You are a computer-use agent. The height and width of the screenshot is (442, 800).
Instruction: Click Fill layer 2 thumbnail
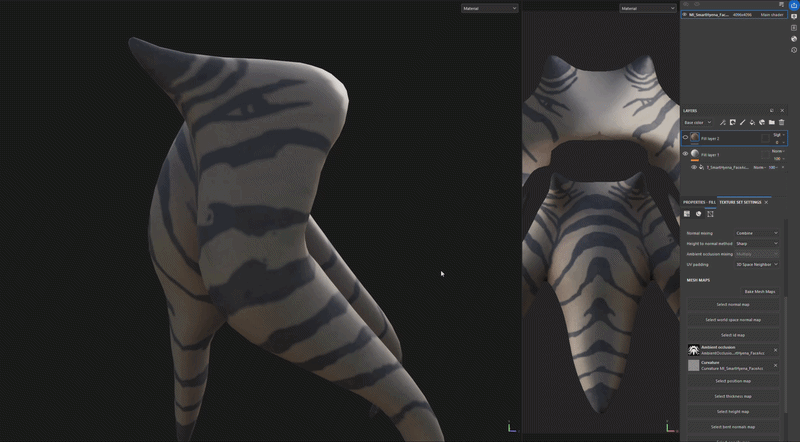point(695,137)
